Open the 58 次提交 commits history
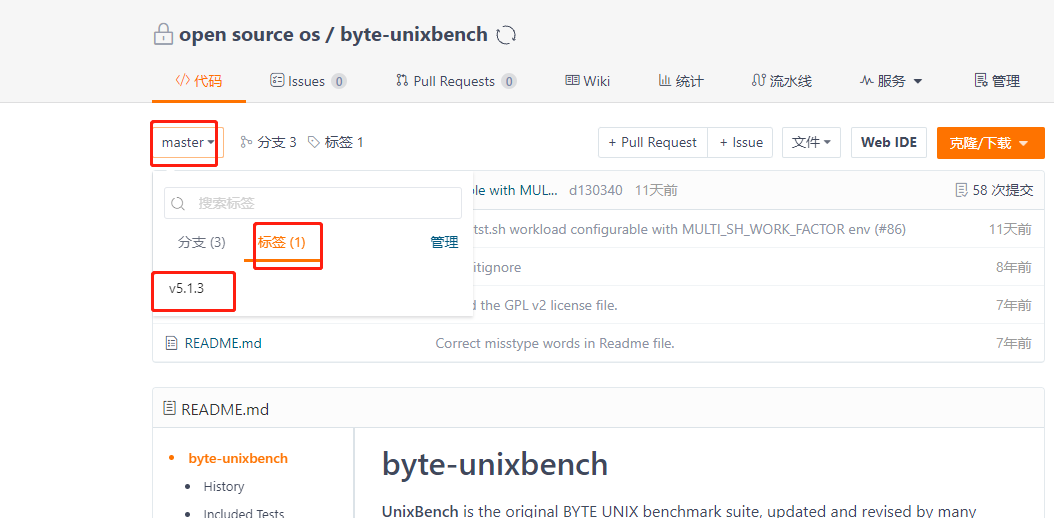 click(1003, 190)
